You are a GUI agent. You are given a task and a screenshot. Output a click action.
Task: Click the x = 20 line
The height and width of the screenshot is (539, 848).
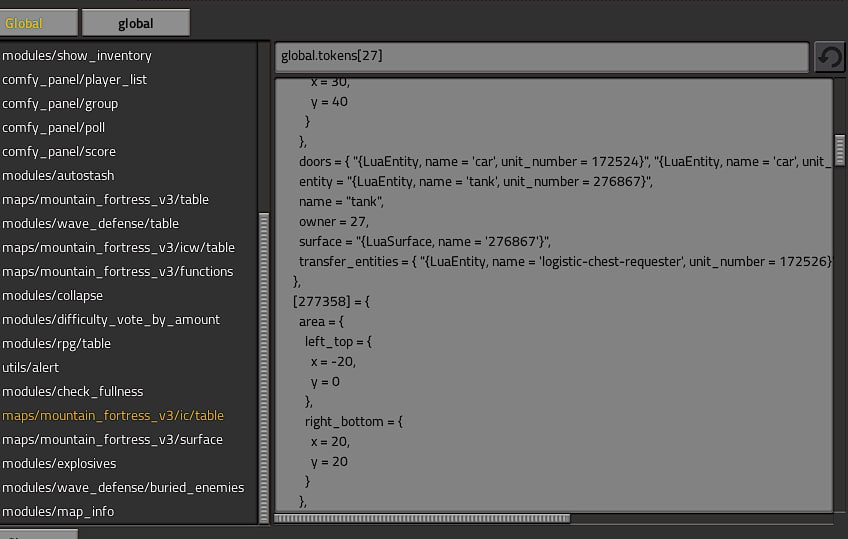tap(330, 442)
